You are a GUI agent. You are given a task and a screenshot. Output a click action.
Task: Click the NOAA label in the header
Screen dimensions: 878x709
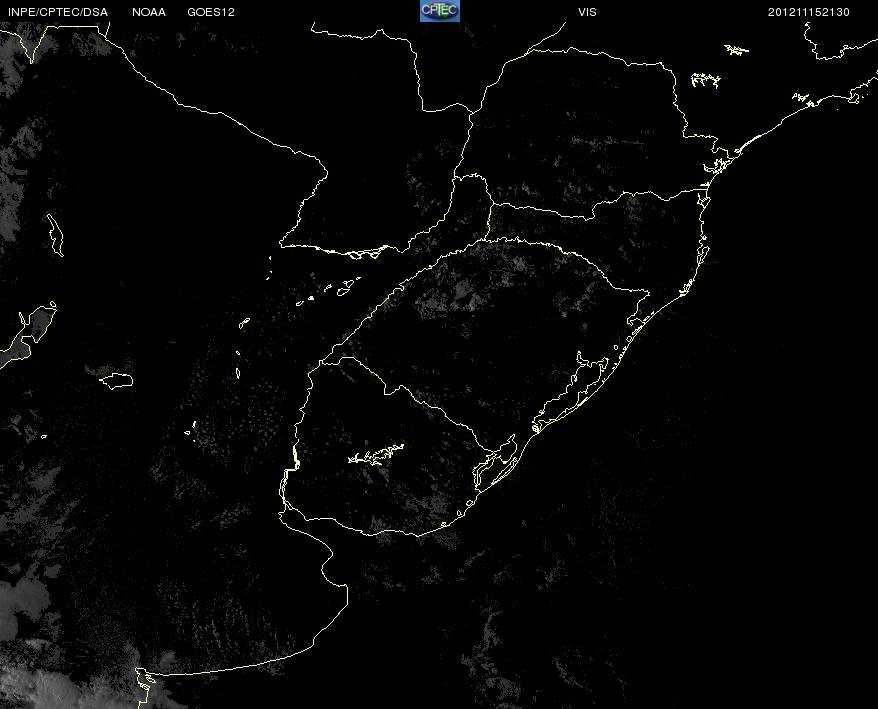click(149, 12)
